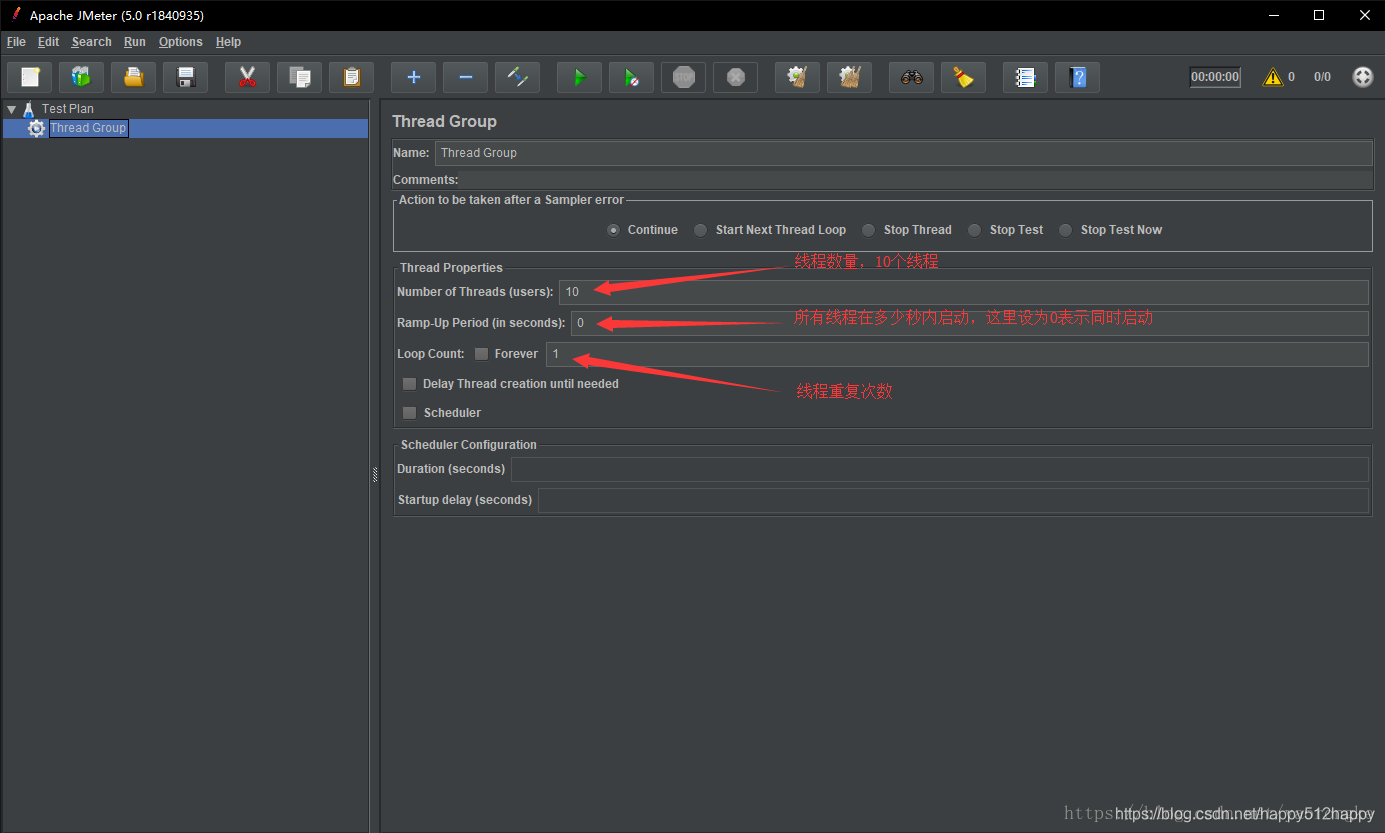Open the Help menu
The image size is (1385, 833).
[x=228, y=42]
